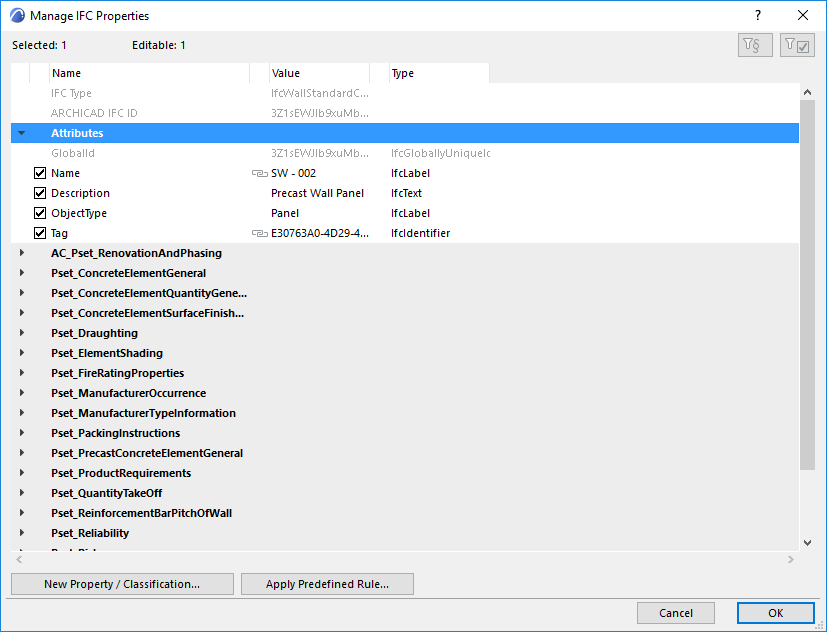Image resolution: width=827 pixels, height=632 pixels.
Task: Open help via the question mark icon
Action: (757, 15)
